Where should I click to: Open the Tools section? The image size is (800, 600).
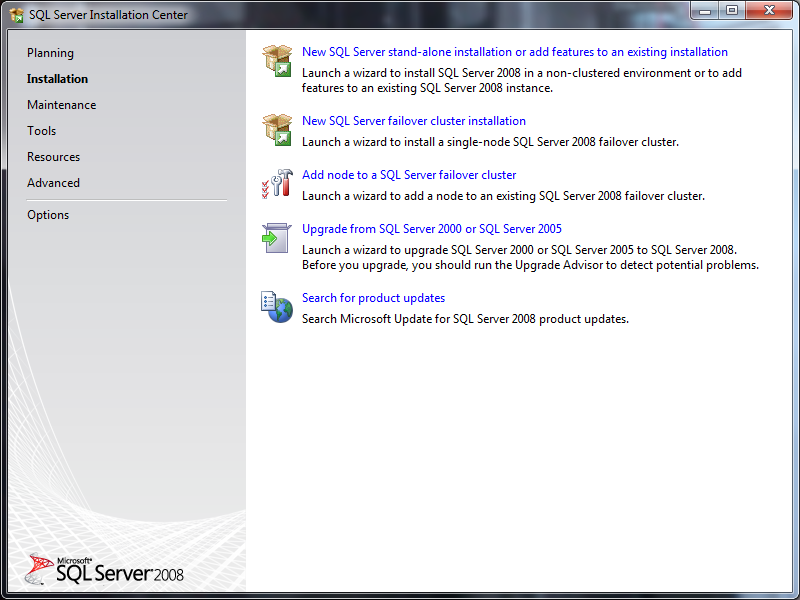[x=41, y=131]
